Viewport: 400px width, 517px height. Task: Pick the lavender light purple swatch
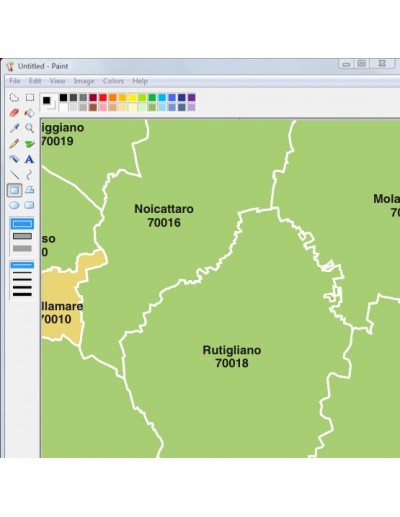pyautogui.click(x=192, y=107)
